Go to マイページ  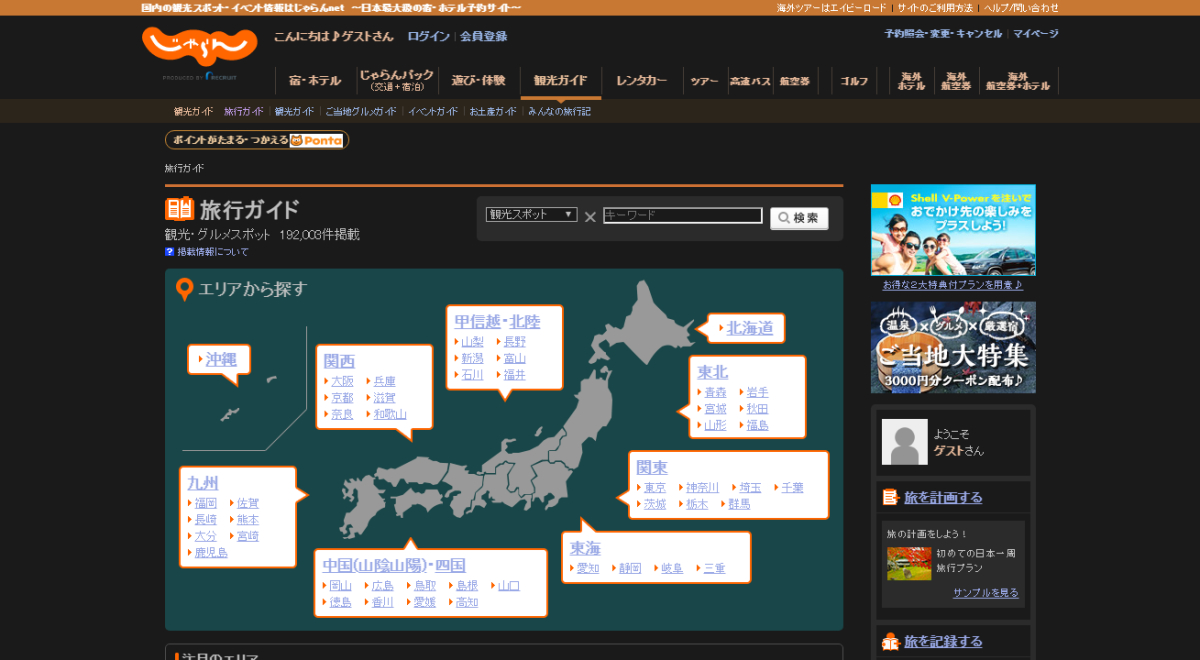coord(1035,33)
